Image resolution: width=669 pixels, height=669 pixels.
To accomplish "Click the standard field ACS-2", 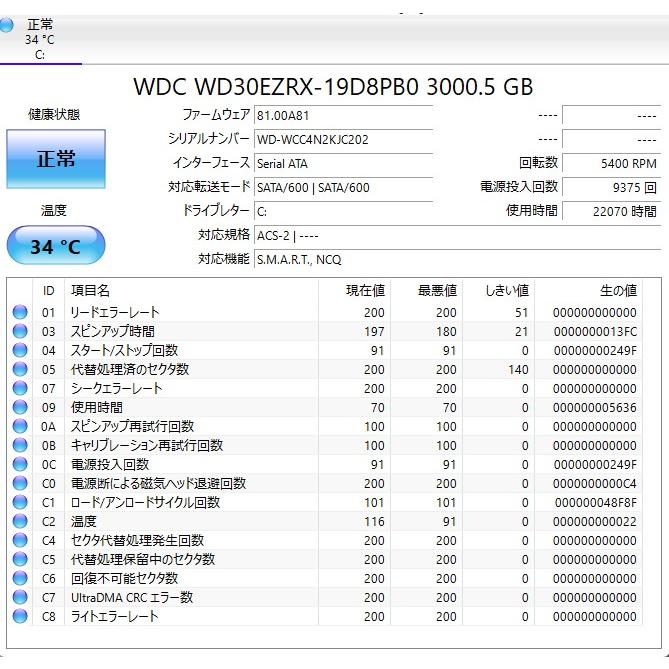I will 457,236.
